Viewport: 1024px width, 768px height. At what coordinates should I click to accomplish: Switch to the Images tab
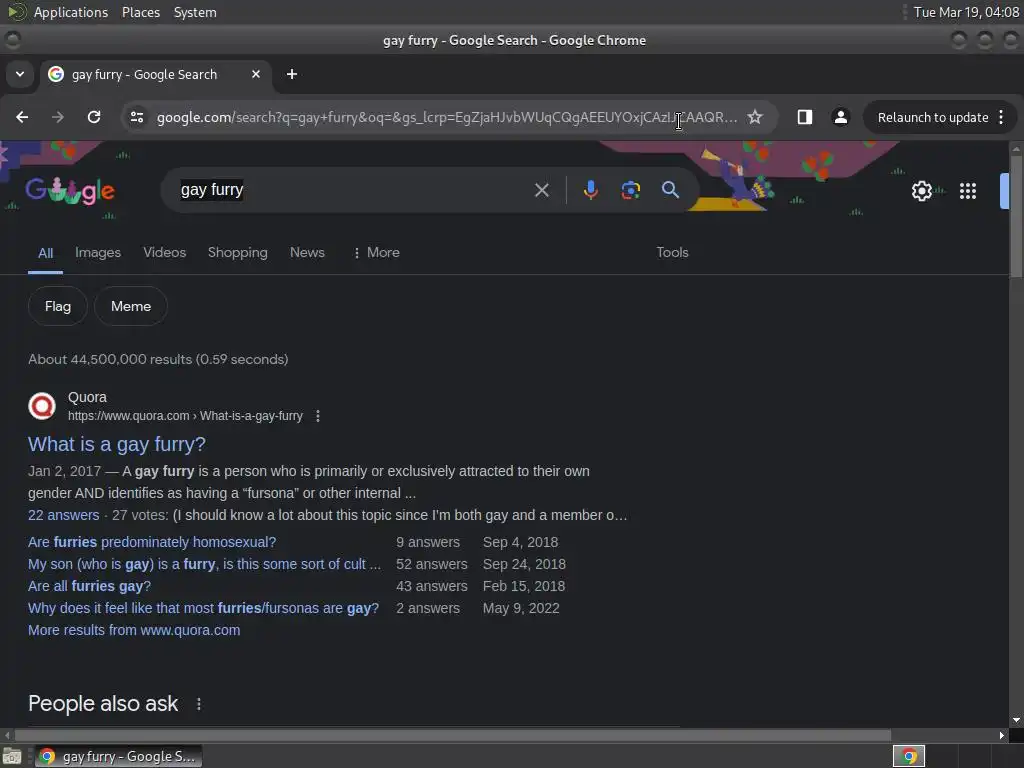coord(98,253)
